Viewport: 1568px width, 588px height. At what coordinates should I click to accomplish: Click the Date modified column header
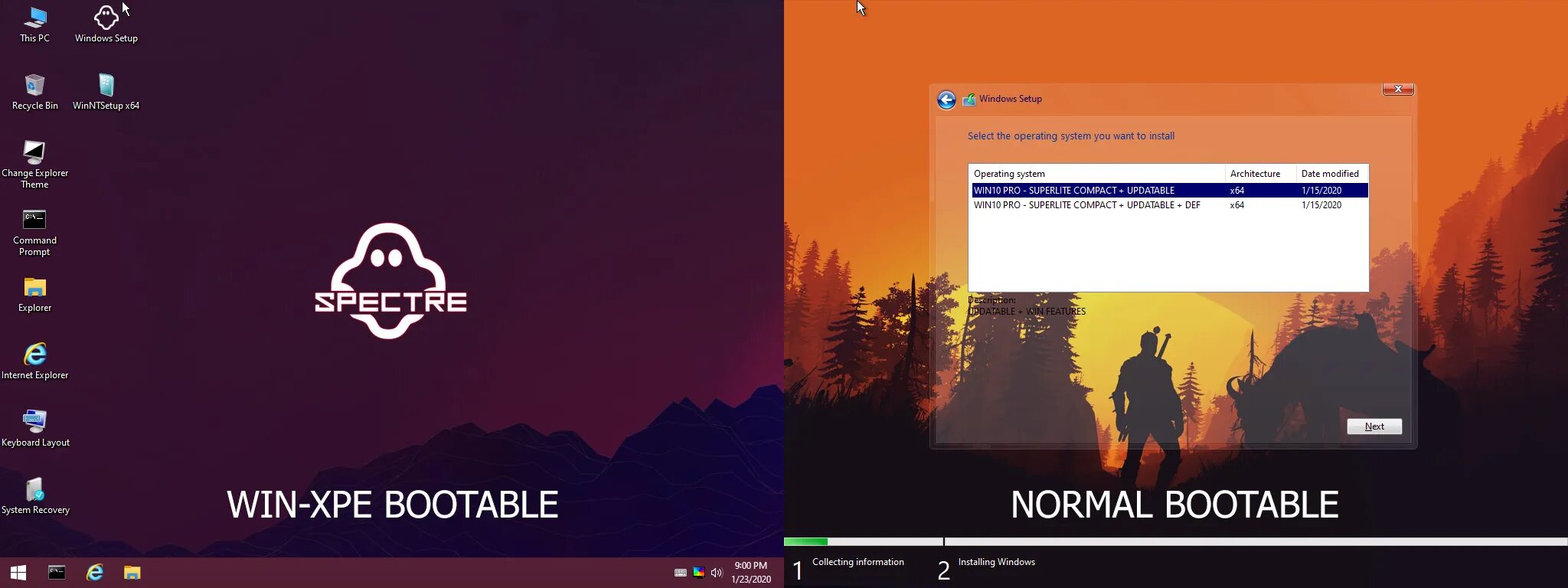(x=1331, y=174)
